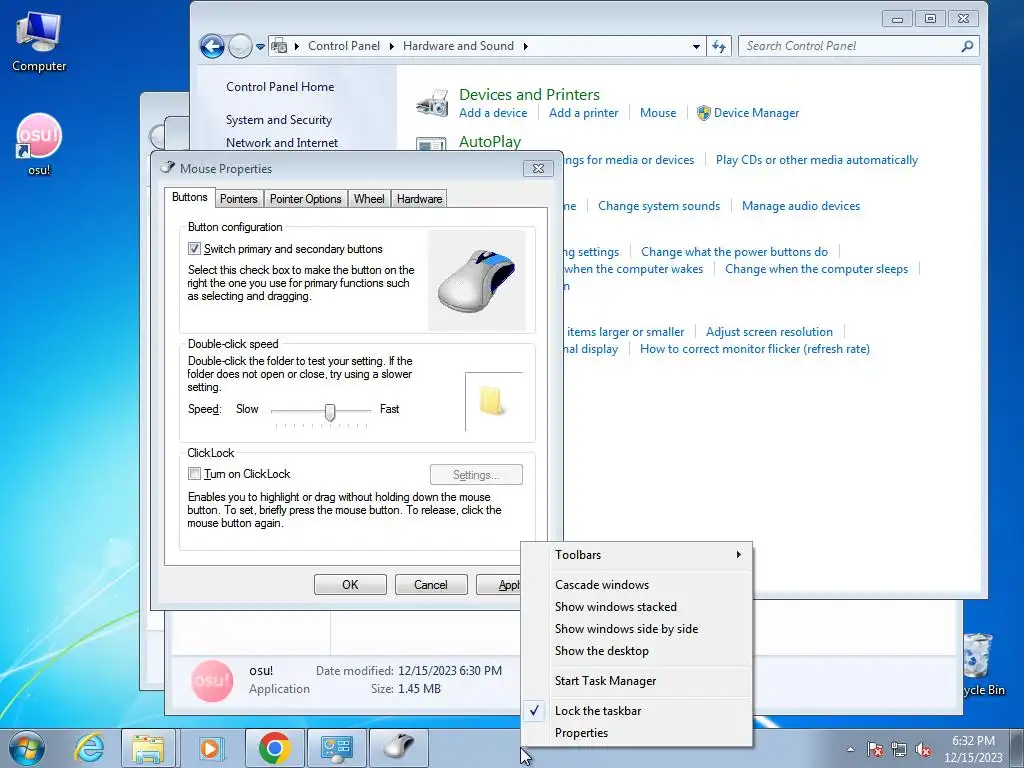The height and width of the screenshot is (768, 1024).
Task: Click the Devices and Printers icon
Action: (x=432, y=103)
